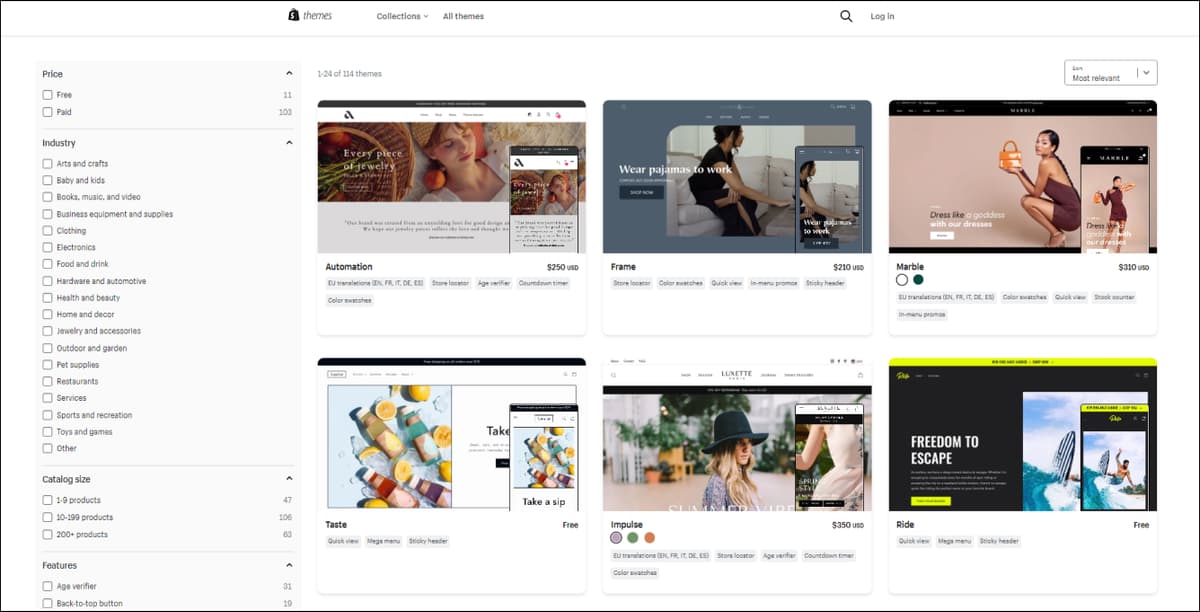Viewport: 1200px width, 612px height.
Task: Click the Shopify themes logo
Action: (x=309, y=16)
